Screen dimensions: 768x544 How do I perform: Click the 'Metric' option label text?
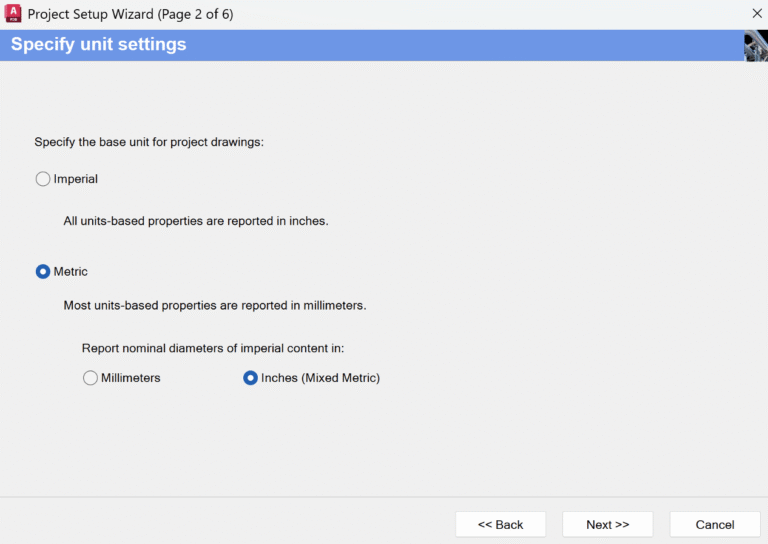click(71, 271)
